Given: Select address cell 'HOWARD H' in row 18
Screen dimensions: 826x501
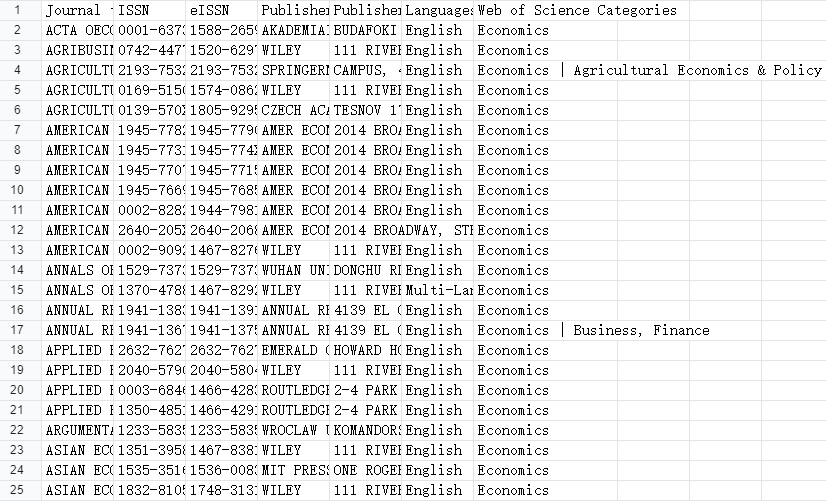Looking at the screenshot, I should [366, 350].
